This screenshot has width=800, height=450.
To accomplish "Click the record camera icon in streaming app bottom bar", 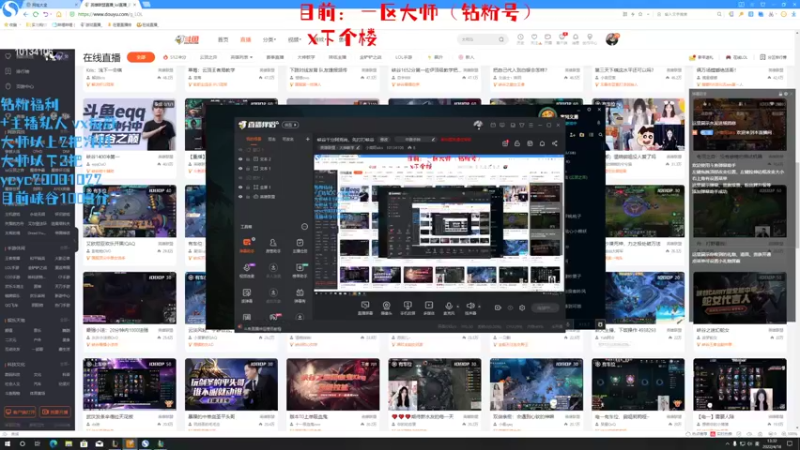I will 498,308.
